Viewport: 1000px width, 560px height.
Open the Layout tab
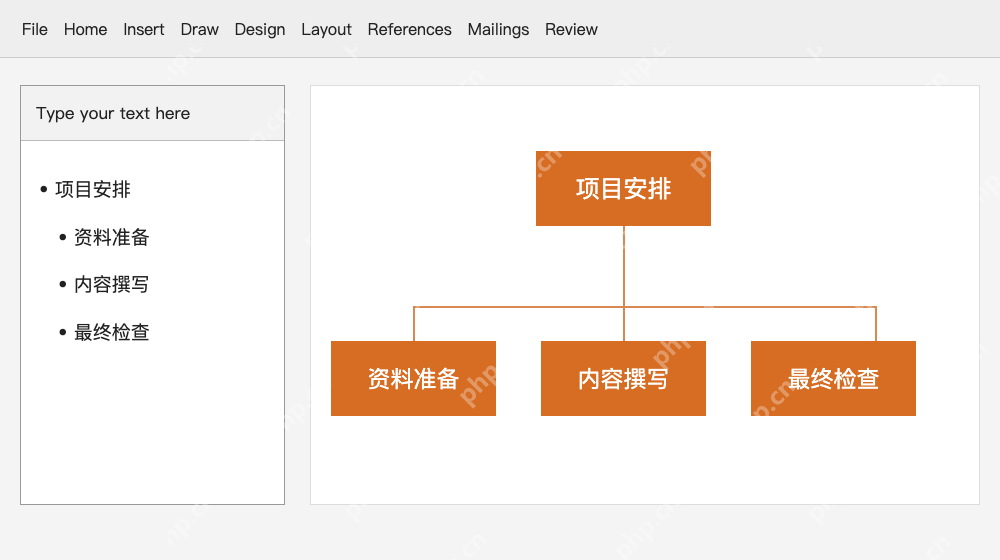(x=327, y=29)
